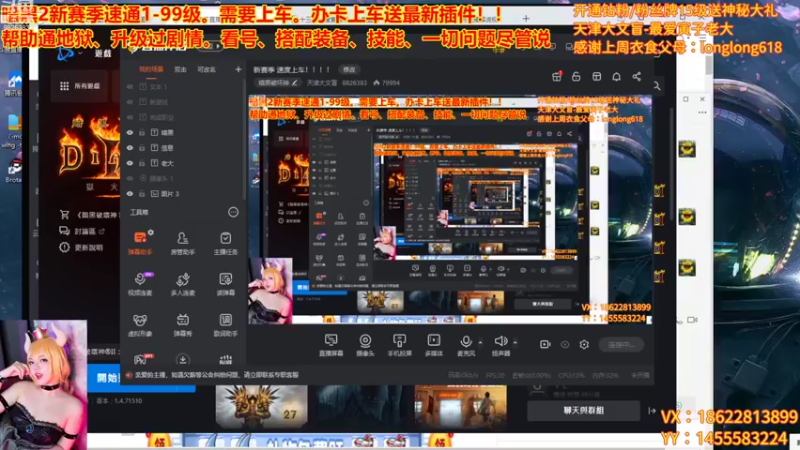Switch to the second scene tab
Viewport: 800px width, 450px height.
tap(180, 69)
